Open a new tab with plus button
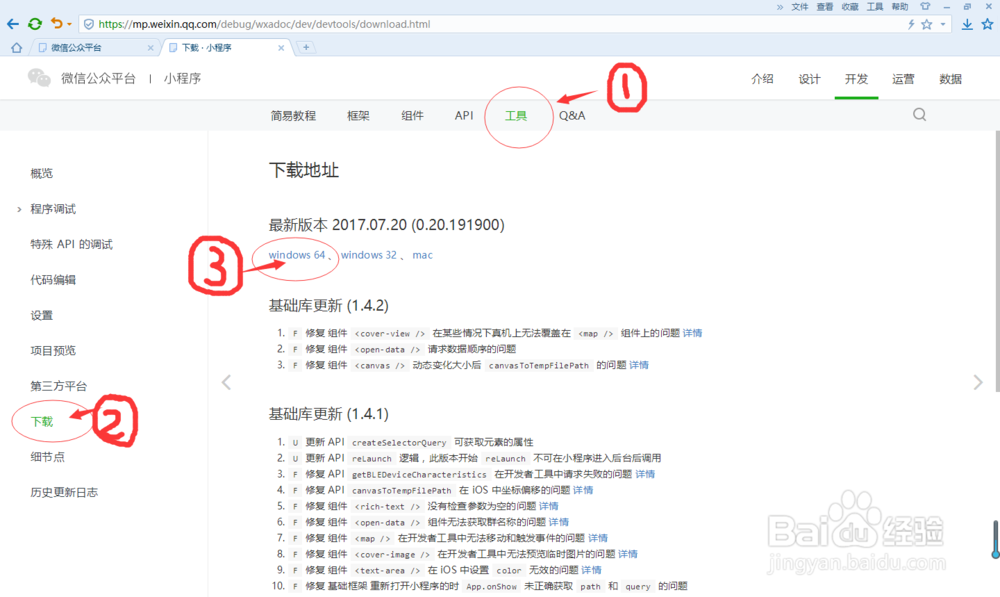This screenshot has width=1000, height=597. (x=306, y=47)
